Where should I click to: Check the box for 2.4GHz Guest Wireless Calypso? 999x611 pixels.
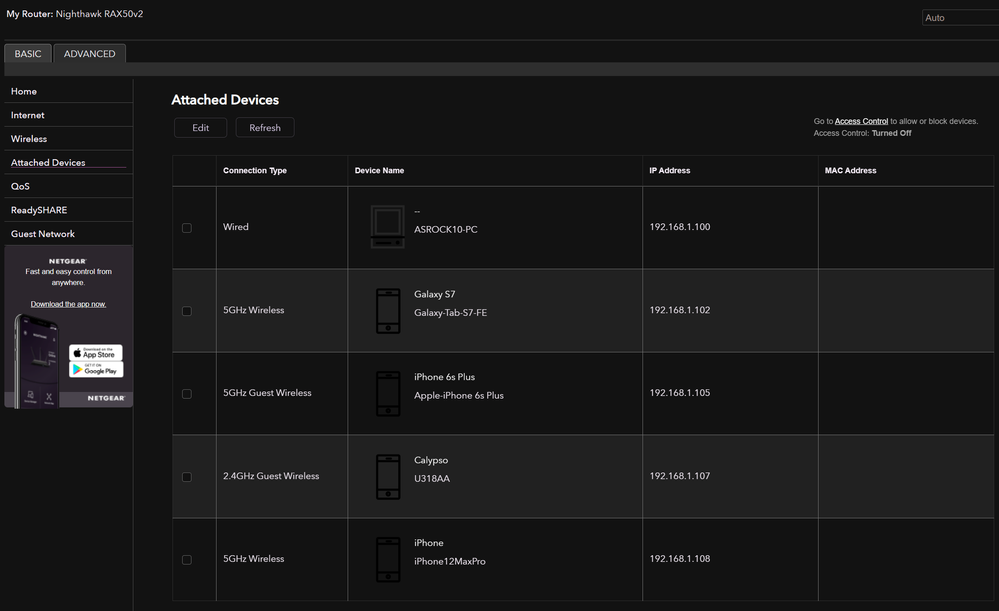pos(187,477)
